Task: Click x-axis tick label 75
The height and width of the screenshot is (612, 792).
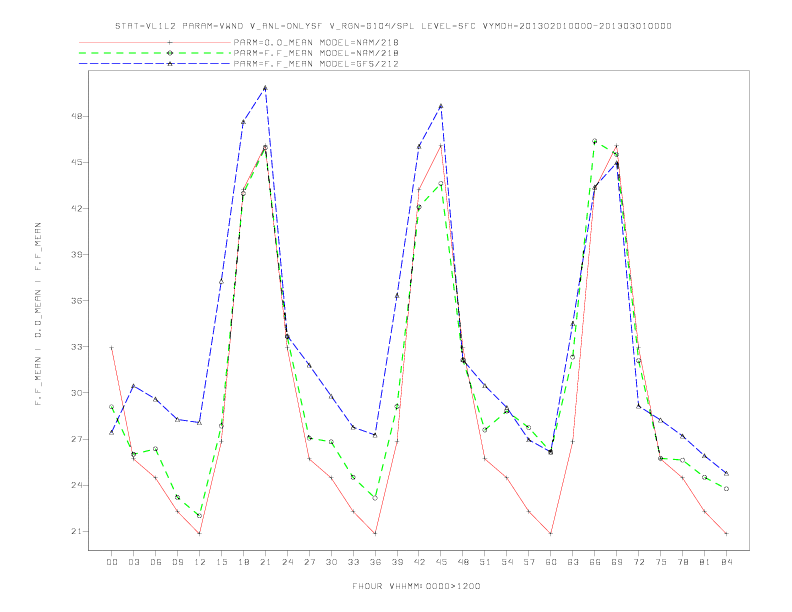Action: [661, 562]
